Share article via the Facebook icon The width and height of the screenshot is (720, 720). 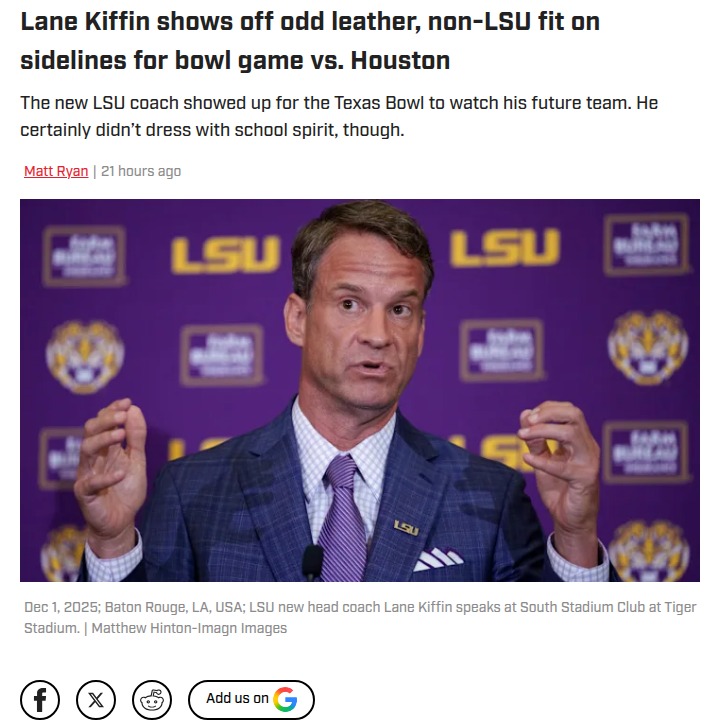coord(40,699)
